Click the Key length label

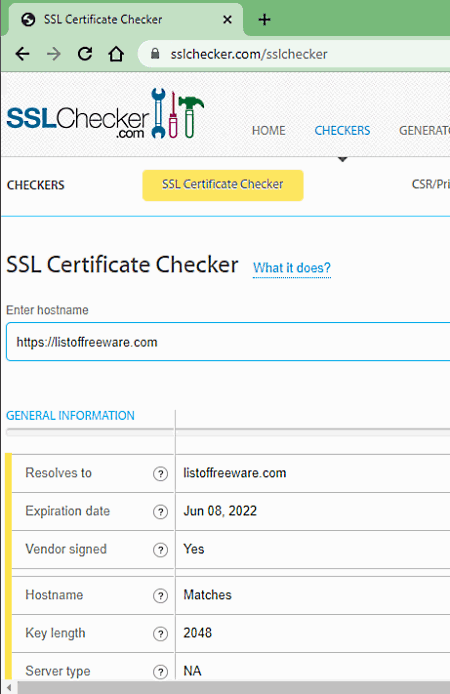(55, 633)
